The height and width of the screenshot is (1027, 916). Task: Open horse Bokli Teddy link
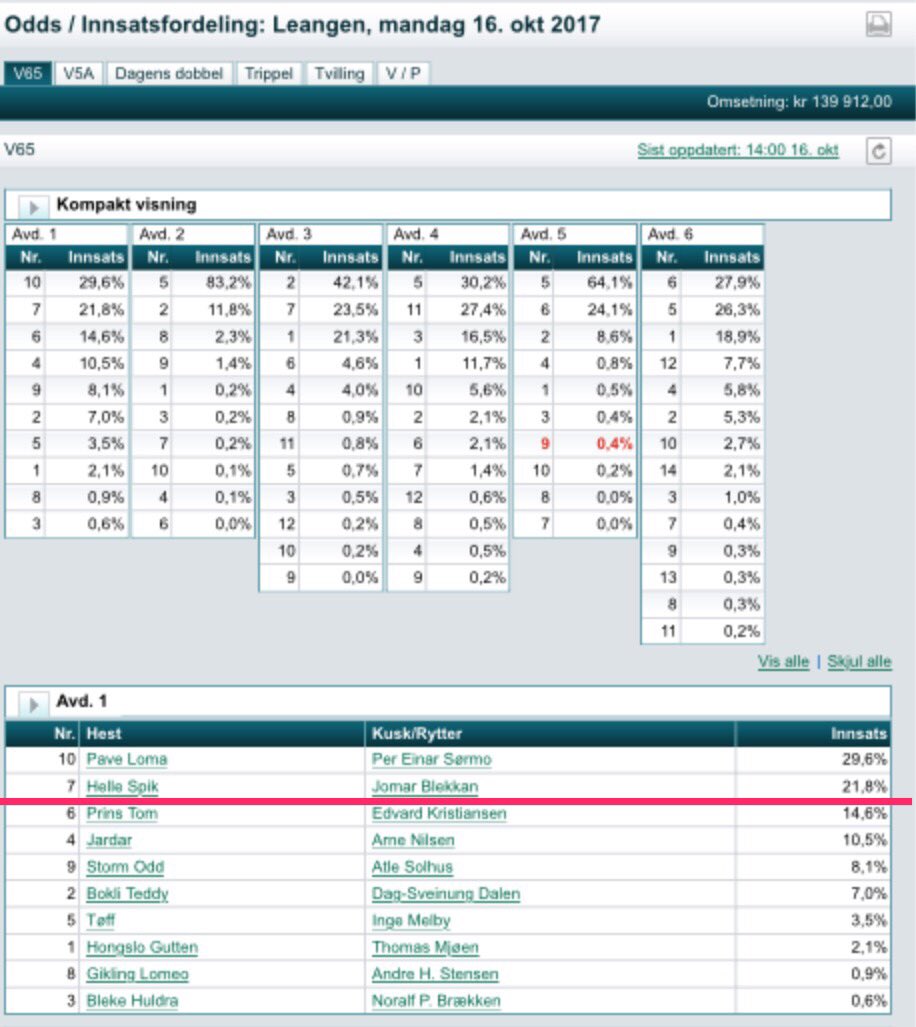(x=128, y=894)
